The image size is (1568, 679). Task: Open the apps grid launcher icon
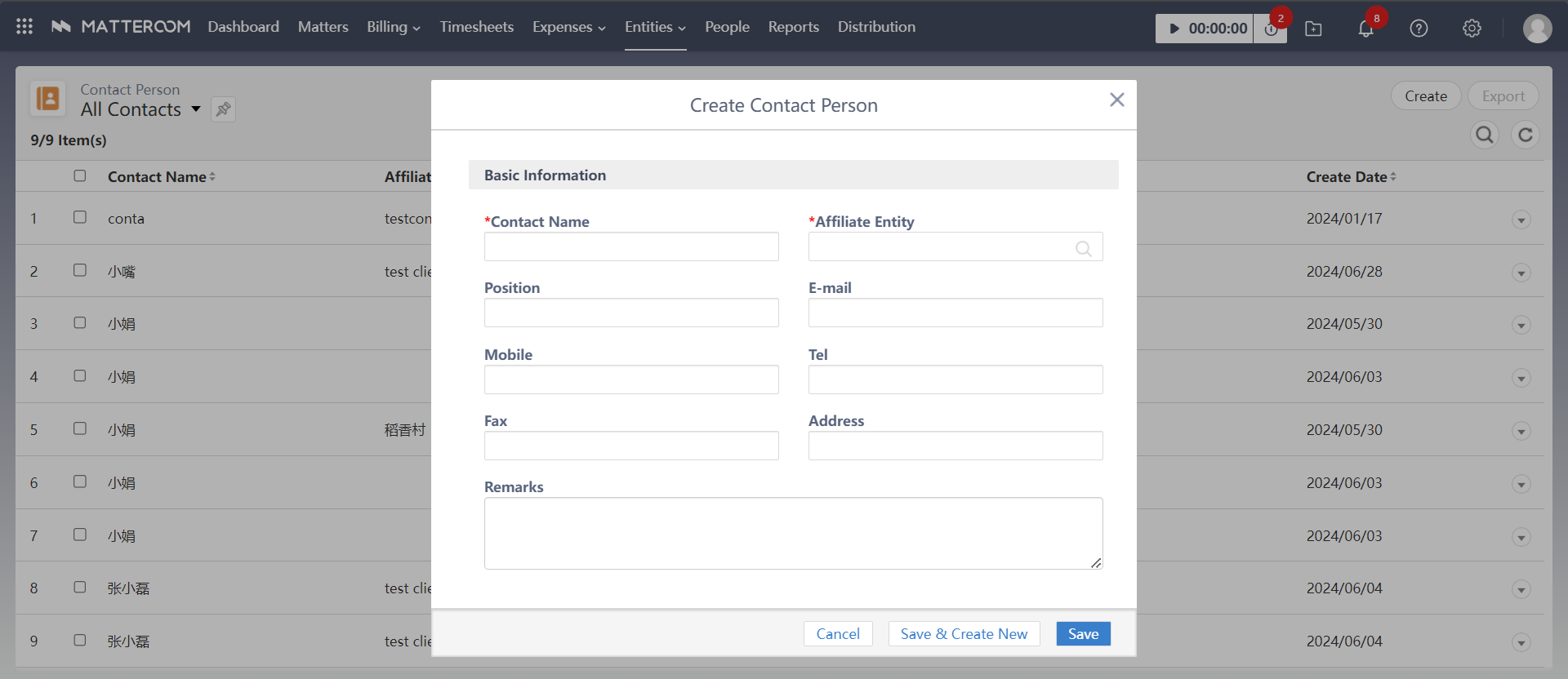(24, 27)
